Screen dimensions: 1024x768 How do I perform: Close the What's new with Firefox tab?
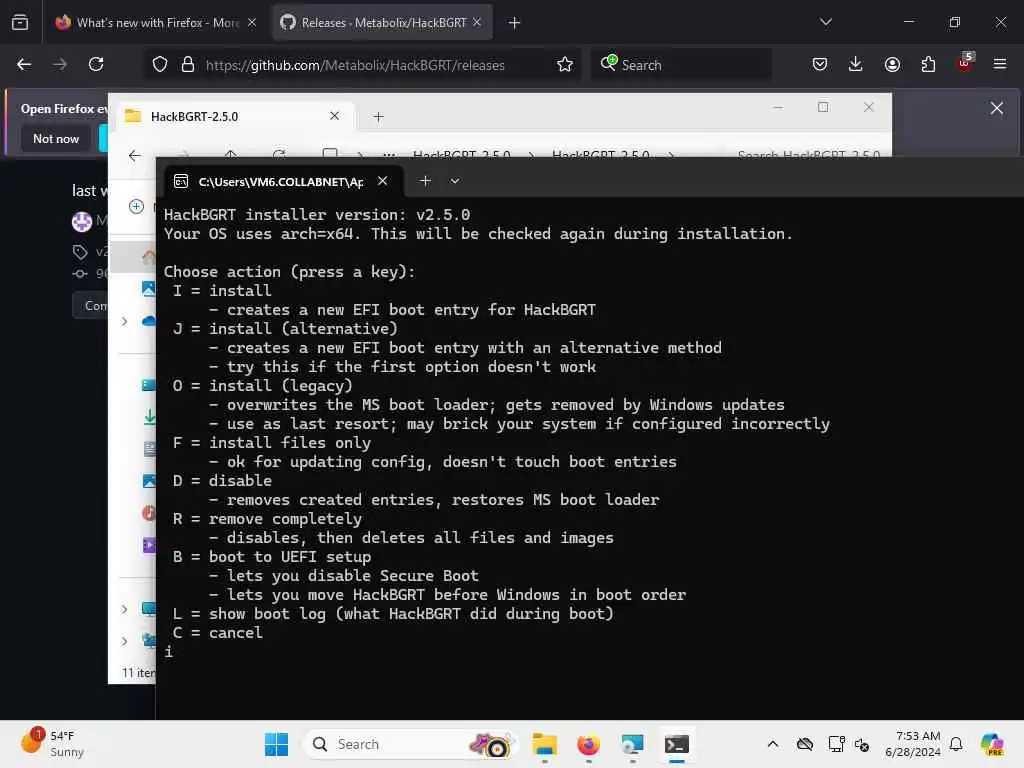coord(252,23)
